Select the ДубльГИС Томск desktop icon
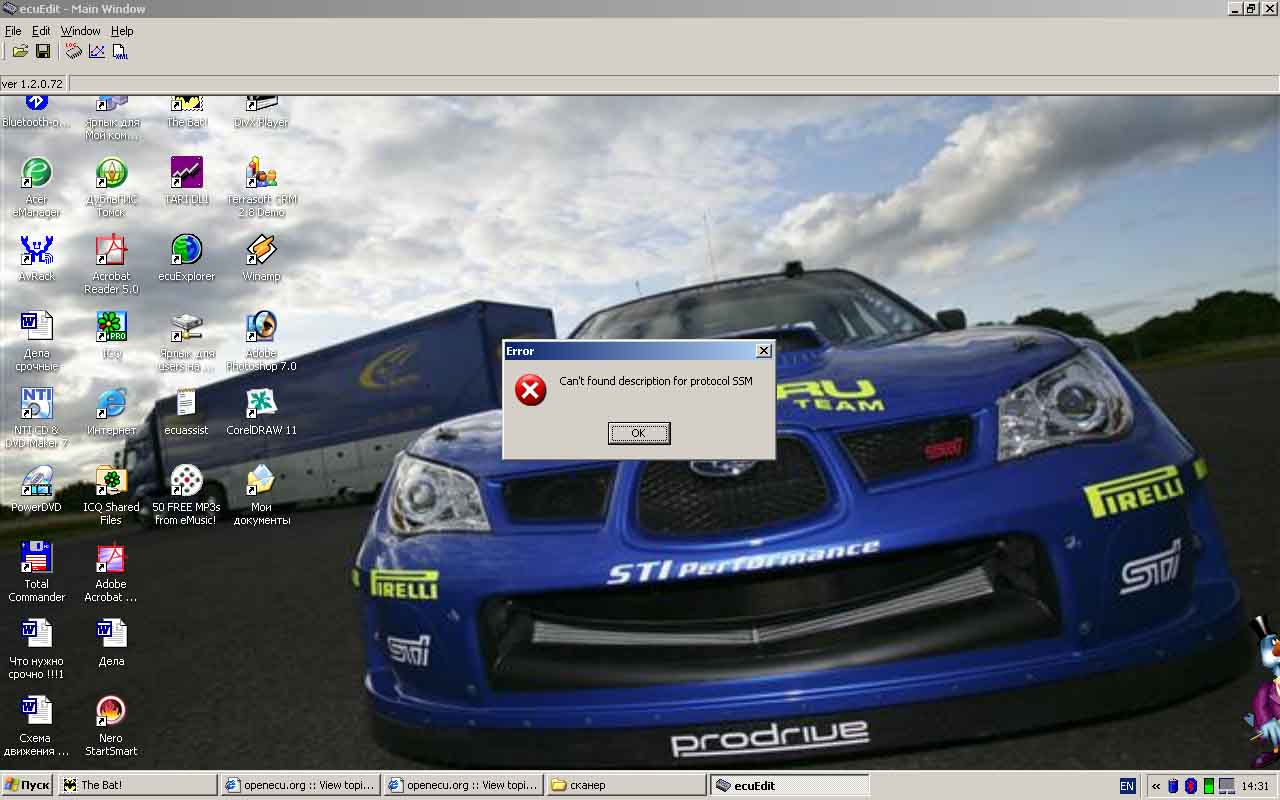Viewport: 1280px width, 800px height. click(x=111, y=187)
